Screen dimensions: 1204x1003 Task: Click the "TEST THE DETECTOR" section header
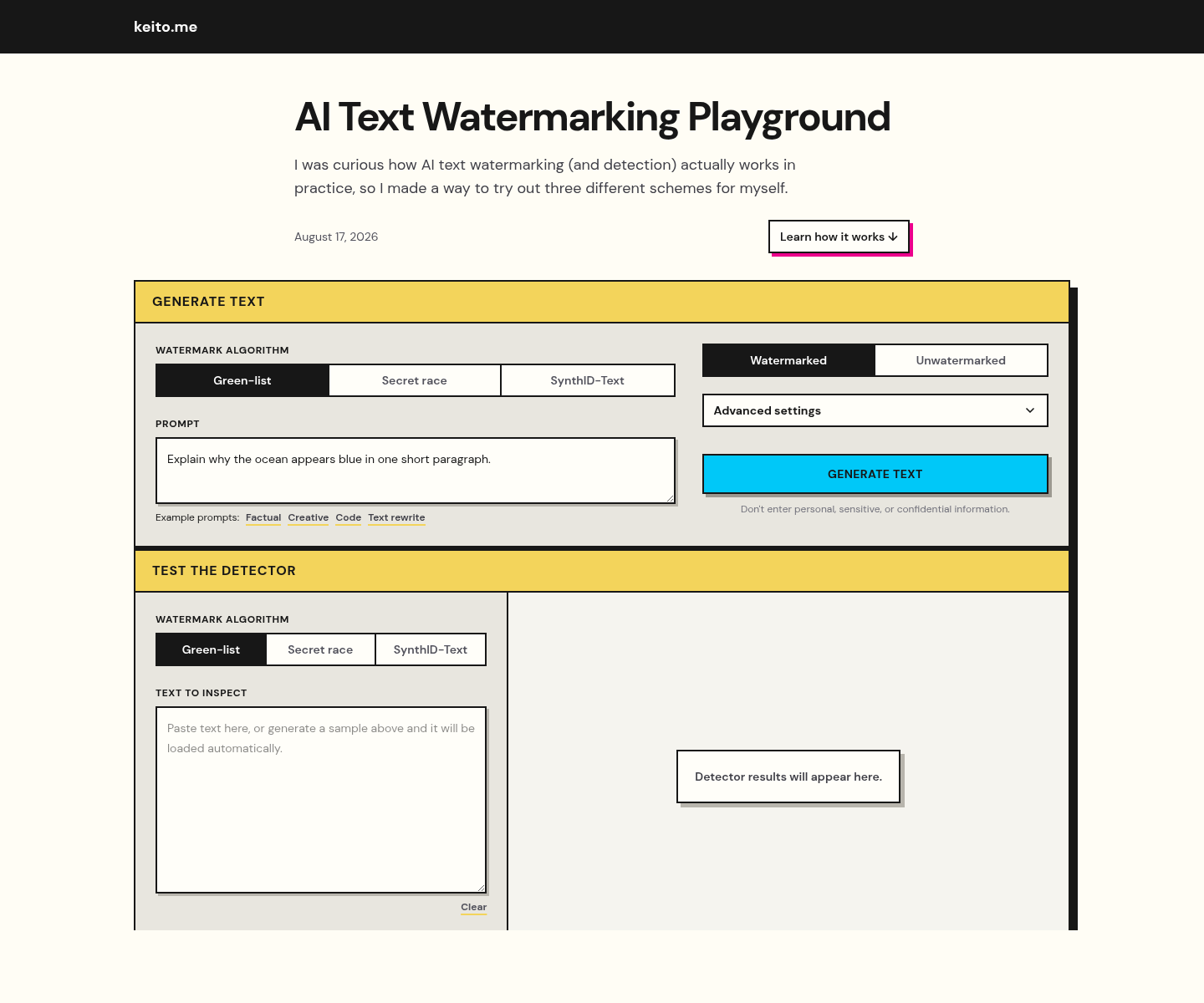pyautogui.click(x=602, y=571)
